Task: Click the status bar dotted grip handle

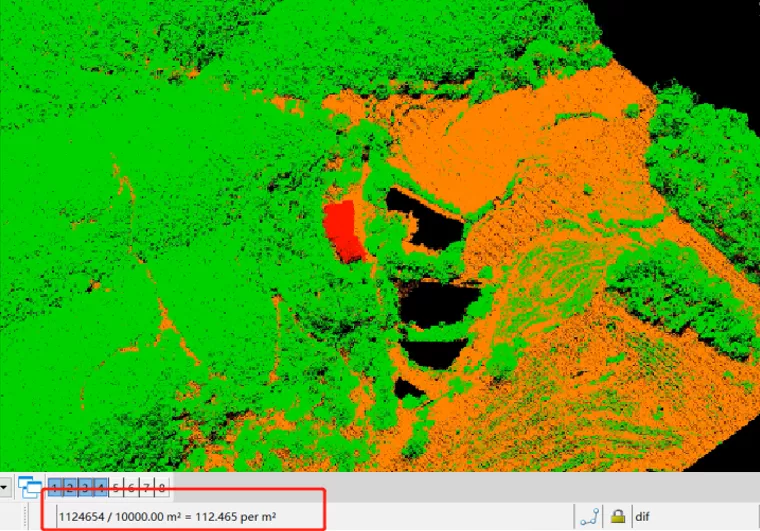Action: pos(25,516)
